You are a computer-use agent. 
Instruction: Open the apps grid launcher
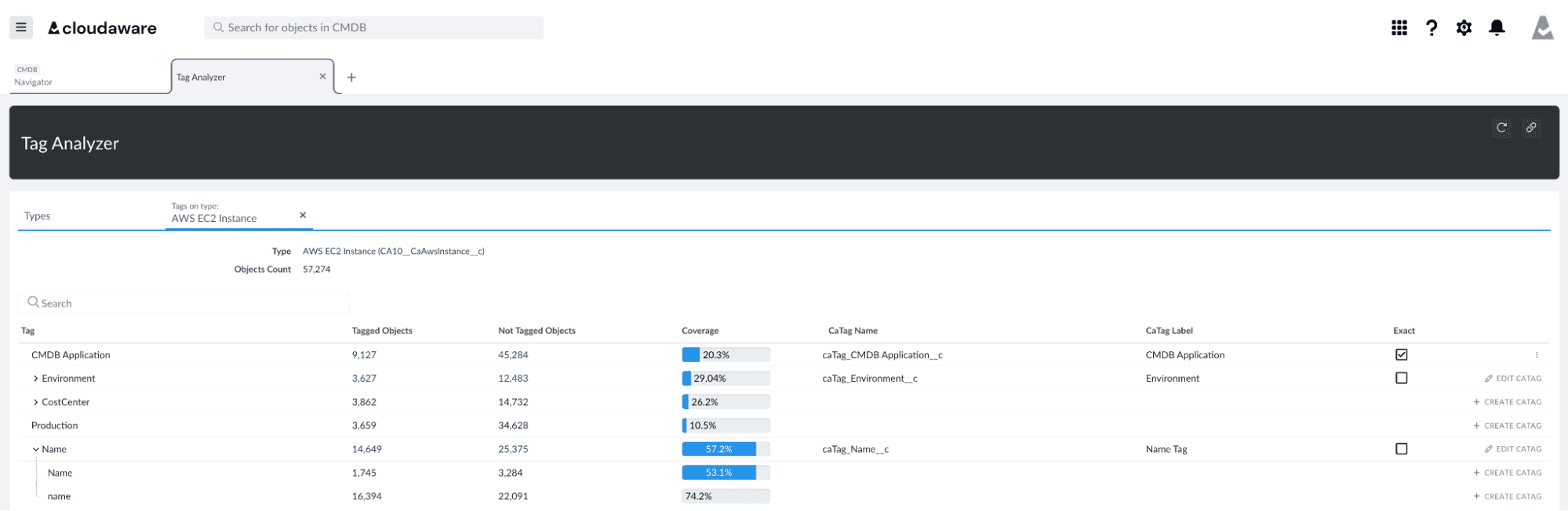click(1399, 28)
